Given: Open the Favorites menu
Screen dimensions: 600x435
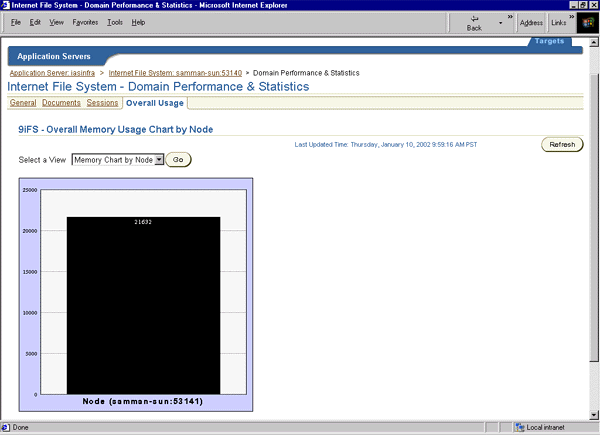Looking at the screenshot, I should click(x=85, y=22).
